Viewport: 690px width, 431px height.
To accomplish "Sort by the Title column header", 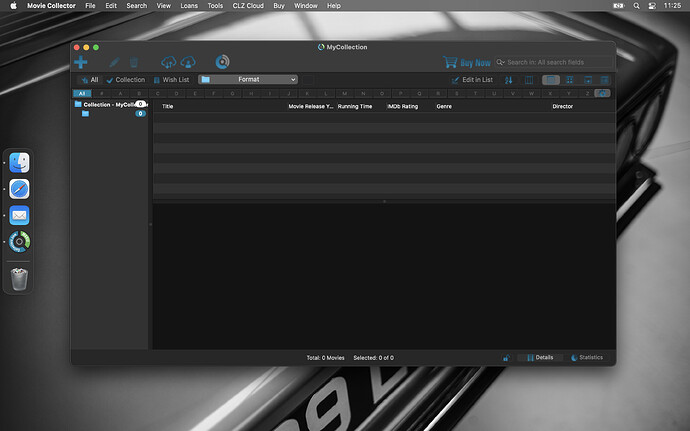I will pos(168,106).
